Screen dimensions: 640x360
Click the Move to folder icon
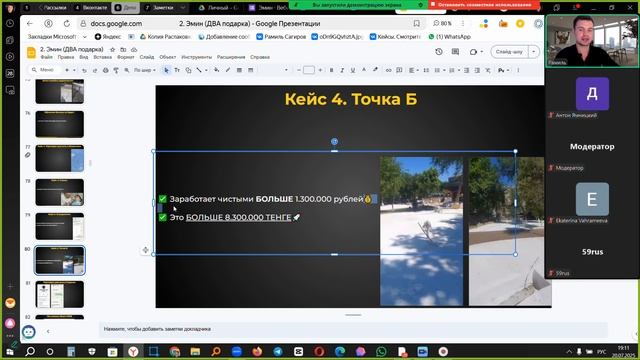[123, 49]
